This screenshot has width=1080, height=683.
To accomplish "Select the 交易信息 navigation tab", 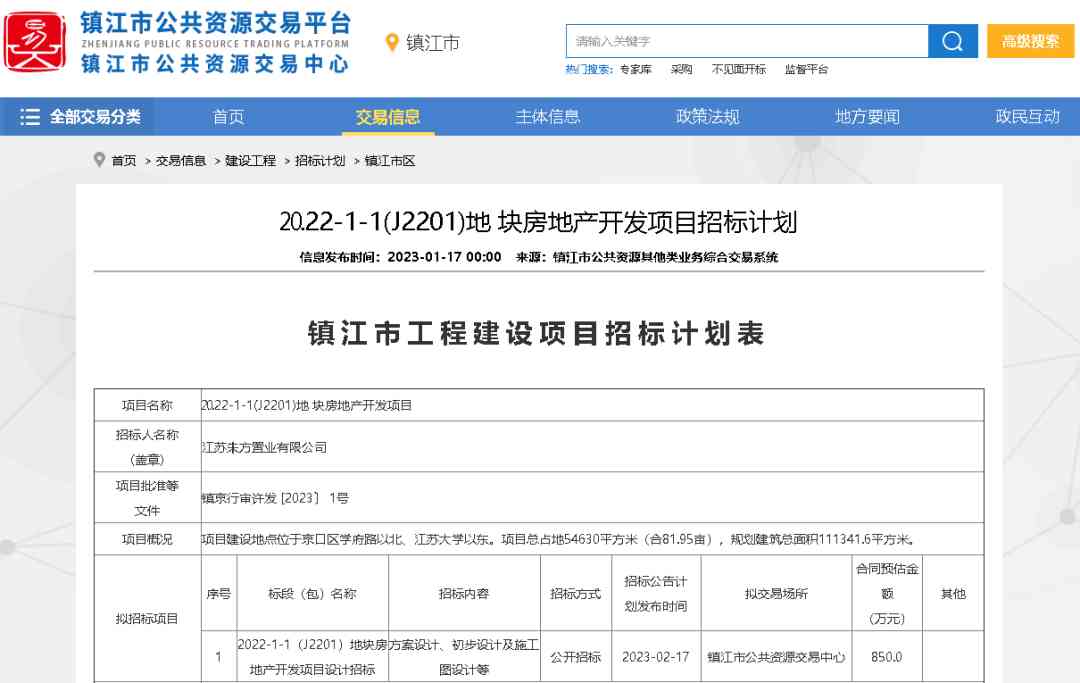I will coord(388,117).
